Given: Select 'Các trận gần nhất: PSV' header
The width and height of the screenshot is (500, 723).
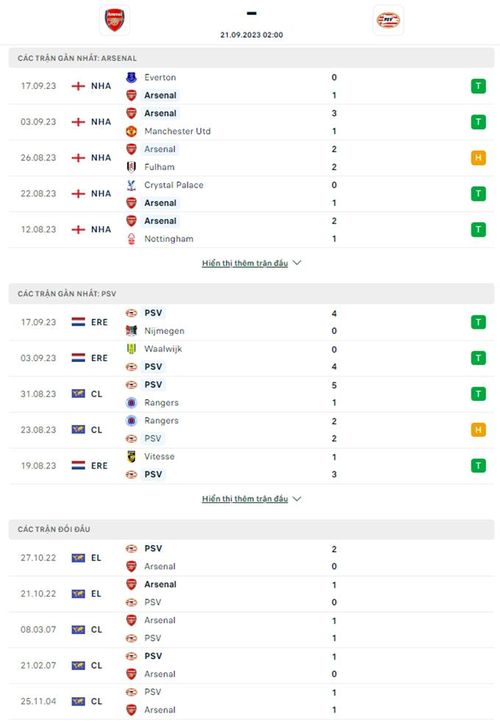Looking at the screenshot, I should point(251,294).
